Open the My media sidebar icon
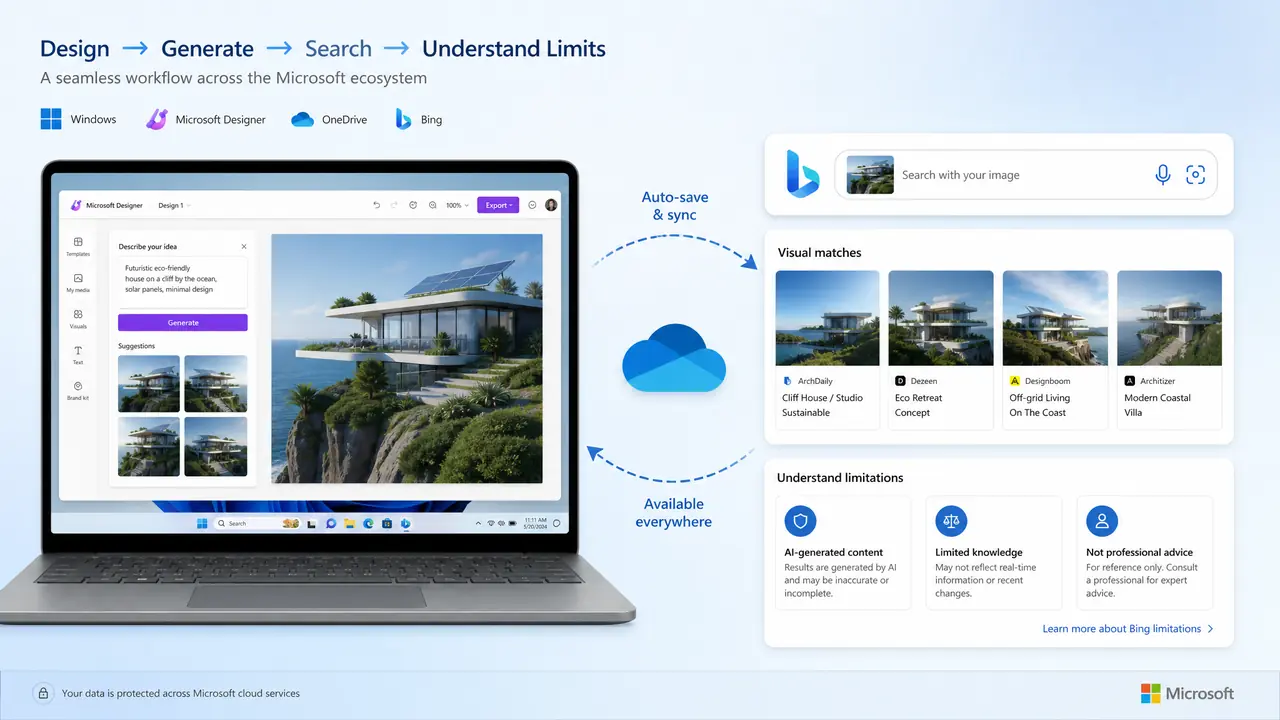This screenshot has width=1280, height=720. coord(78,282)
